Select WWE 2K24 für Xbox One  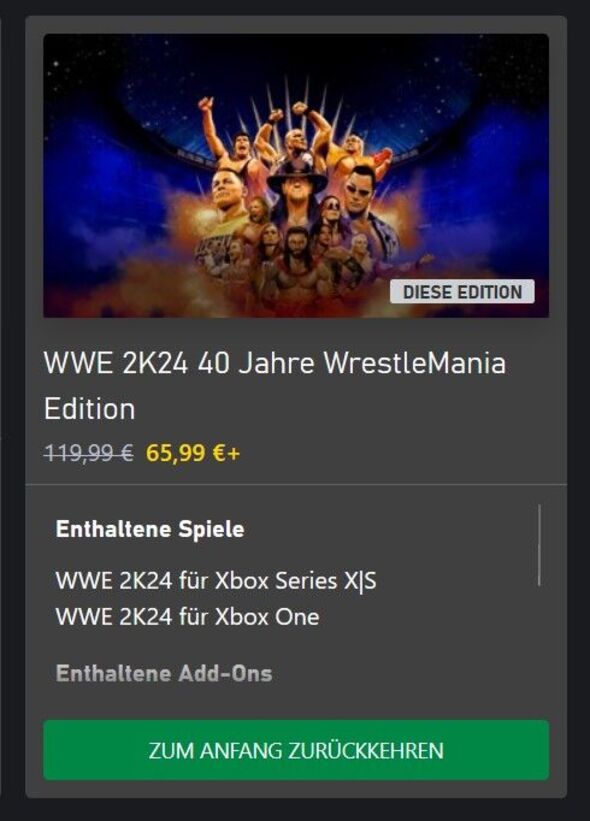point(187,617)
